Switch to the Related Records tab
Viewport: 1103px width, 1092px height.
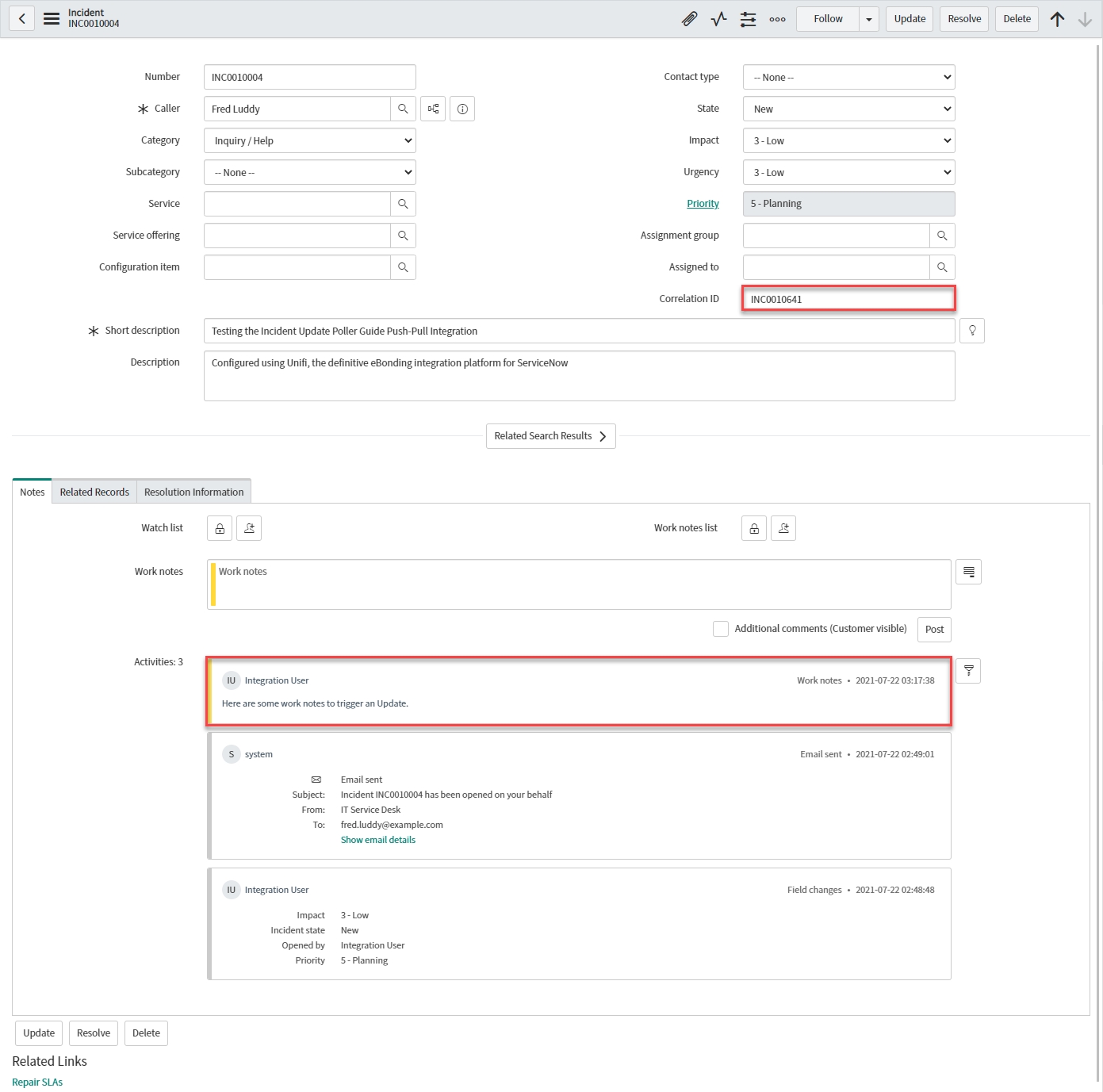[x=94, y=492]
